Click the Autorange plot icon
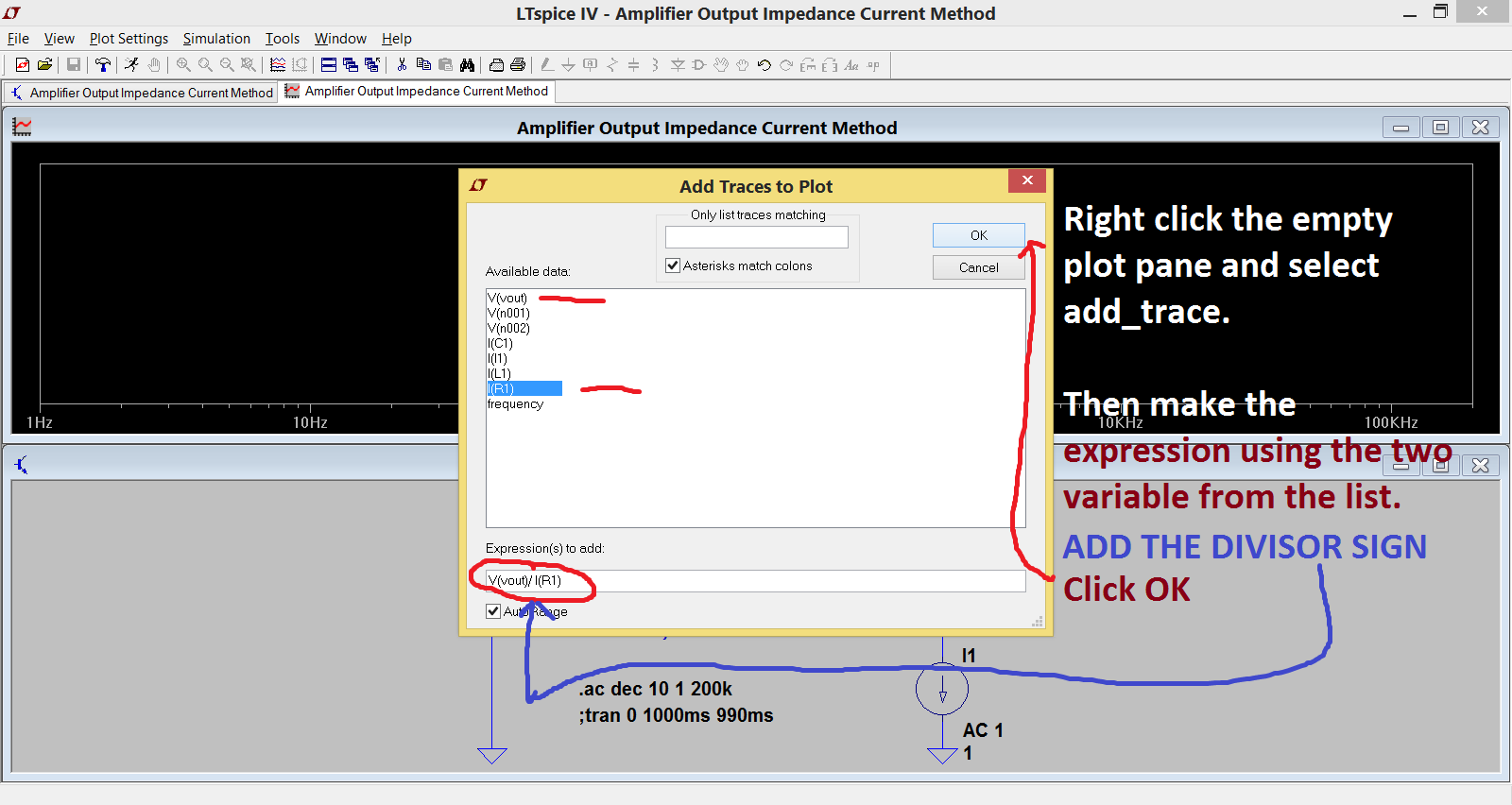1512x805 pixels. click(278, 64)
